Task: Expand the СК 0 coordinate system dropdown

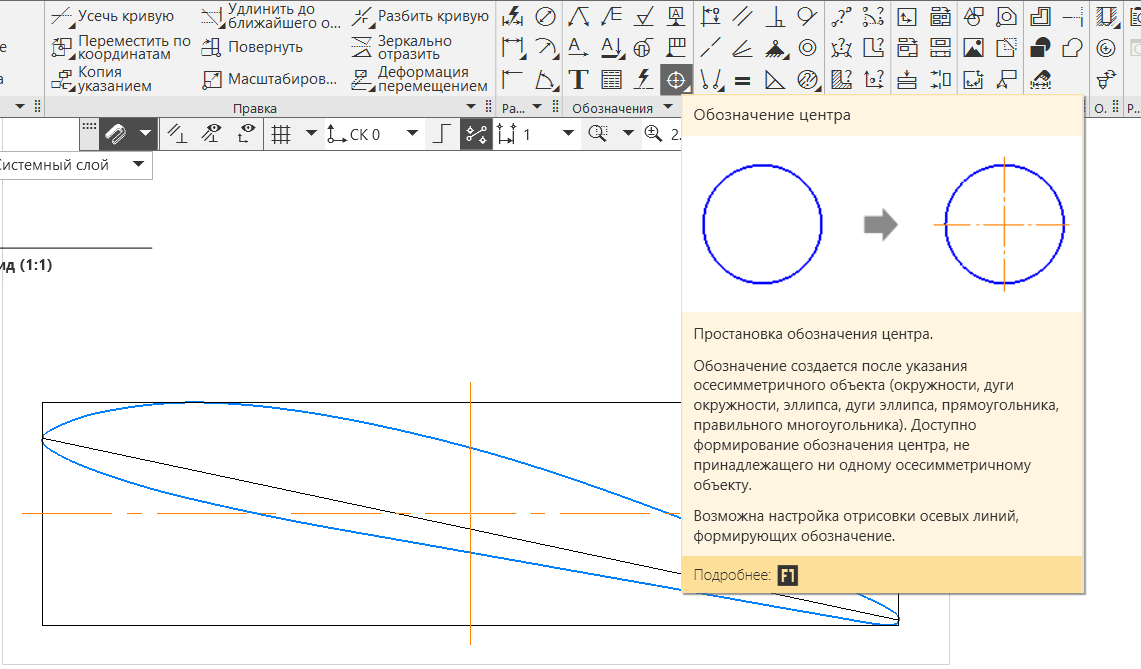Action: click(x=411, y=133)
